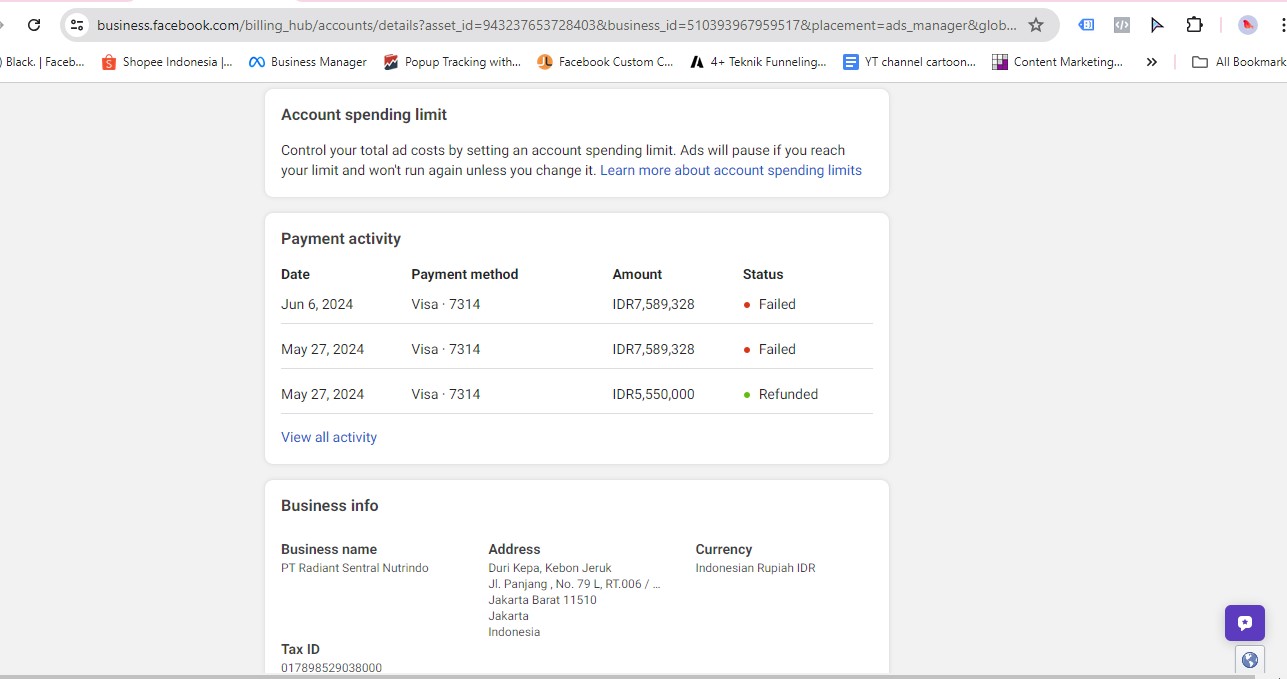Open YT channel cartoon bookmark

(x=910, y=62)
